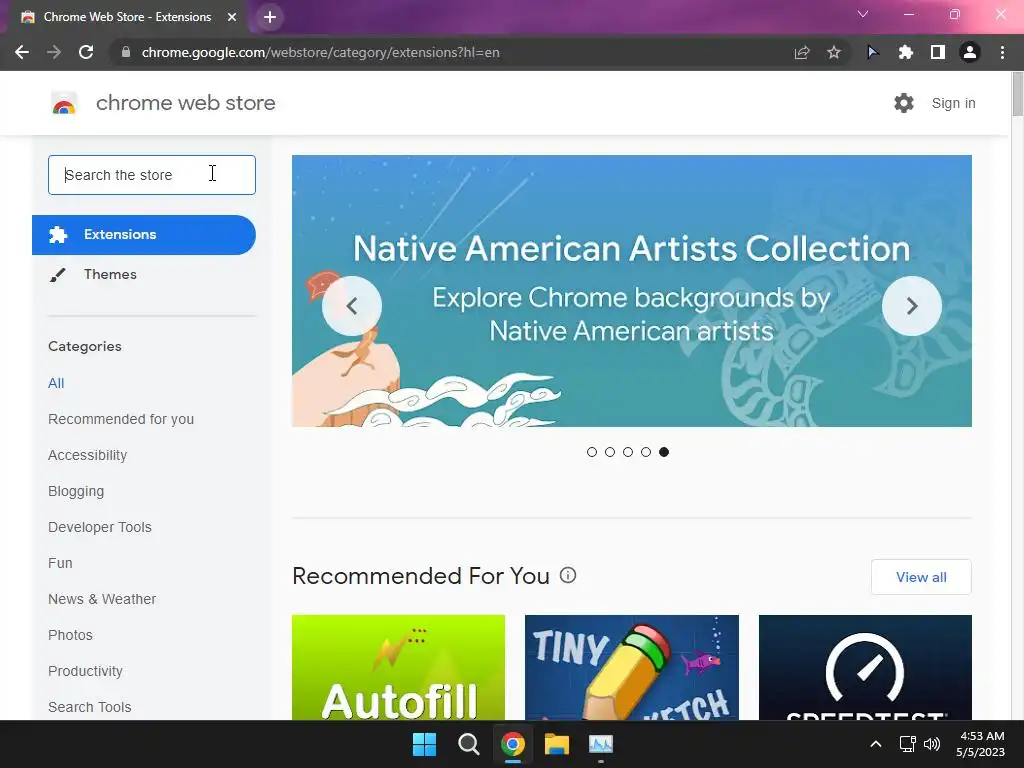This screenshot has height=768, width=1024.
Task: Open the tab search dropdown arrow
Action: 863,14
